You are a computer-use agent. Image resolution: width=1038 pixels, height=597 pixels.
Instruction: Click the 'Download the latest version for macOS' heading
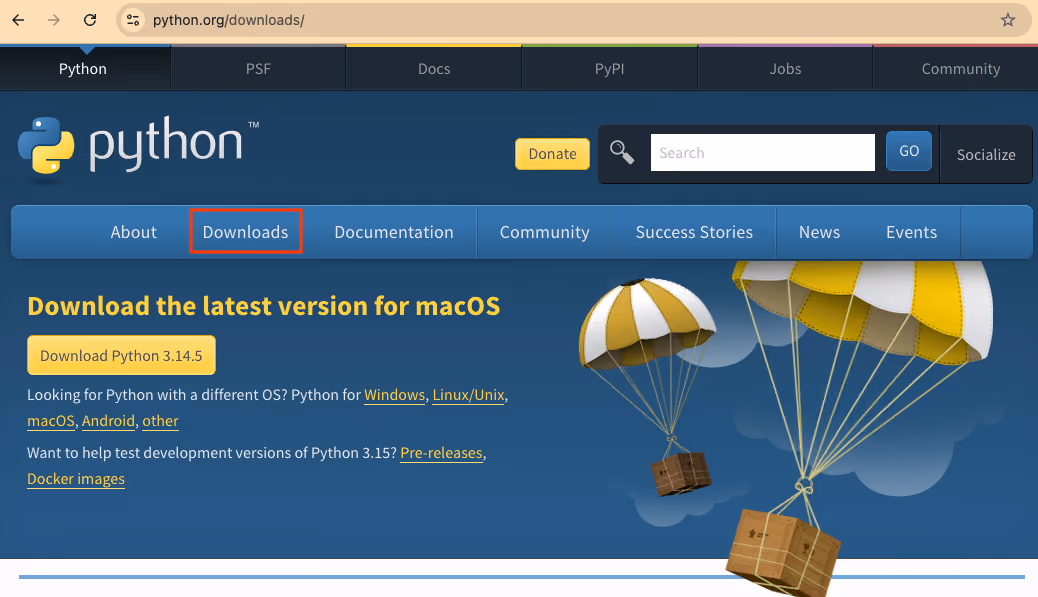tap(263, 306)
